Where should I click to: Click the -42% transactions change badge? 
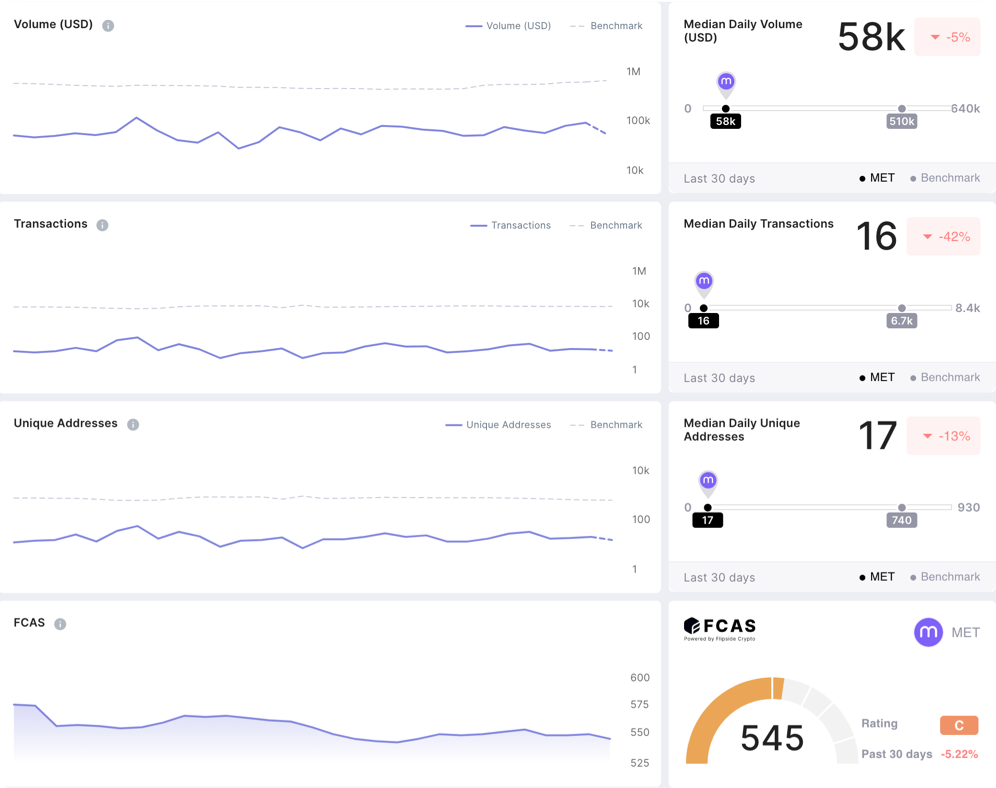coord(943,237)
